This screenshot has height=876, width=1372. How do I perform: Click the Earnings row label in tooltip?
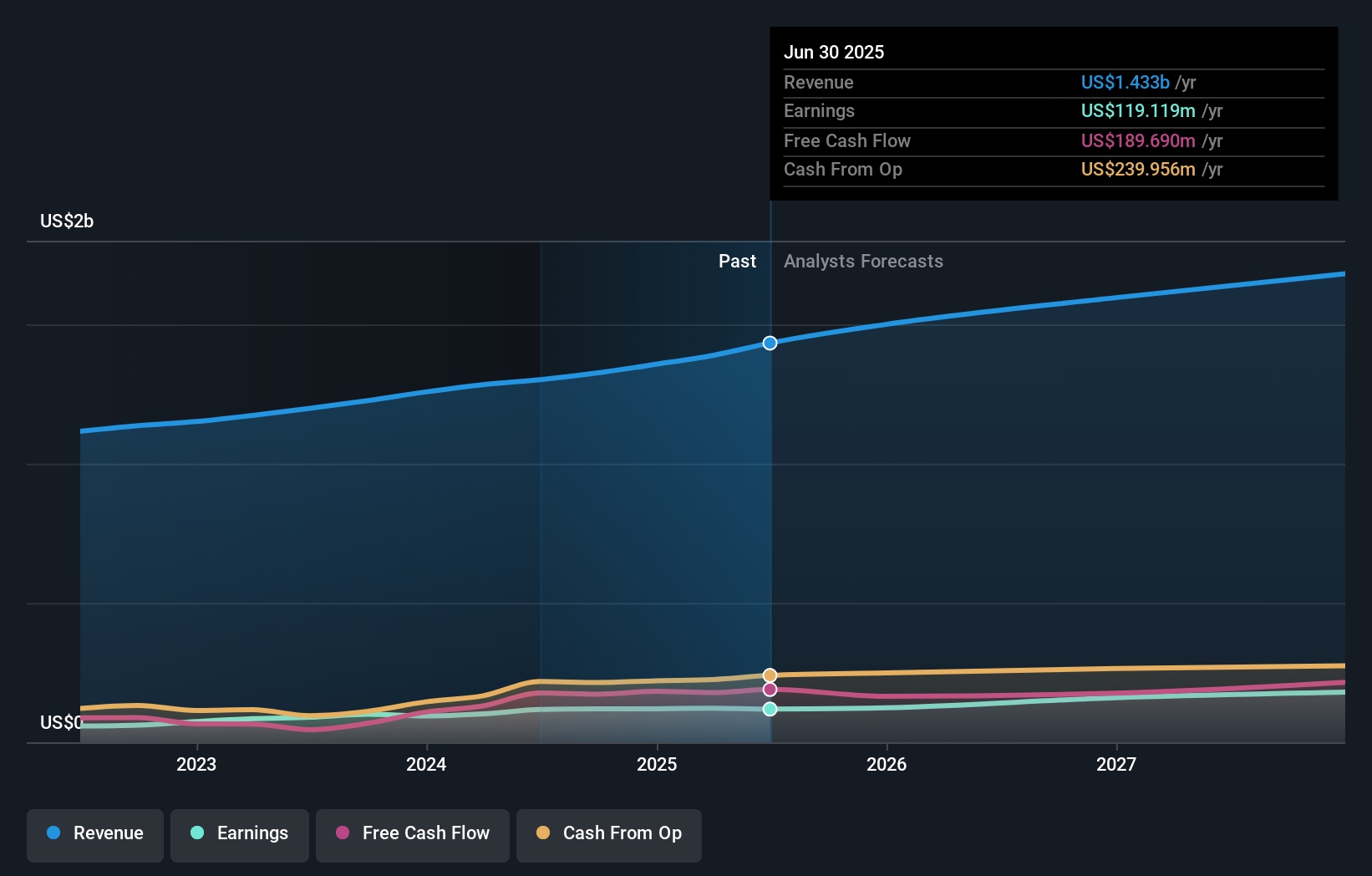(x=819, y=110)
